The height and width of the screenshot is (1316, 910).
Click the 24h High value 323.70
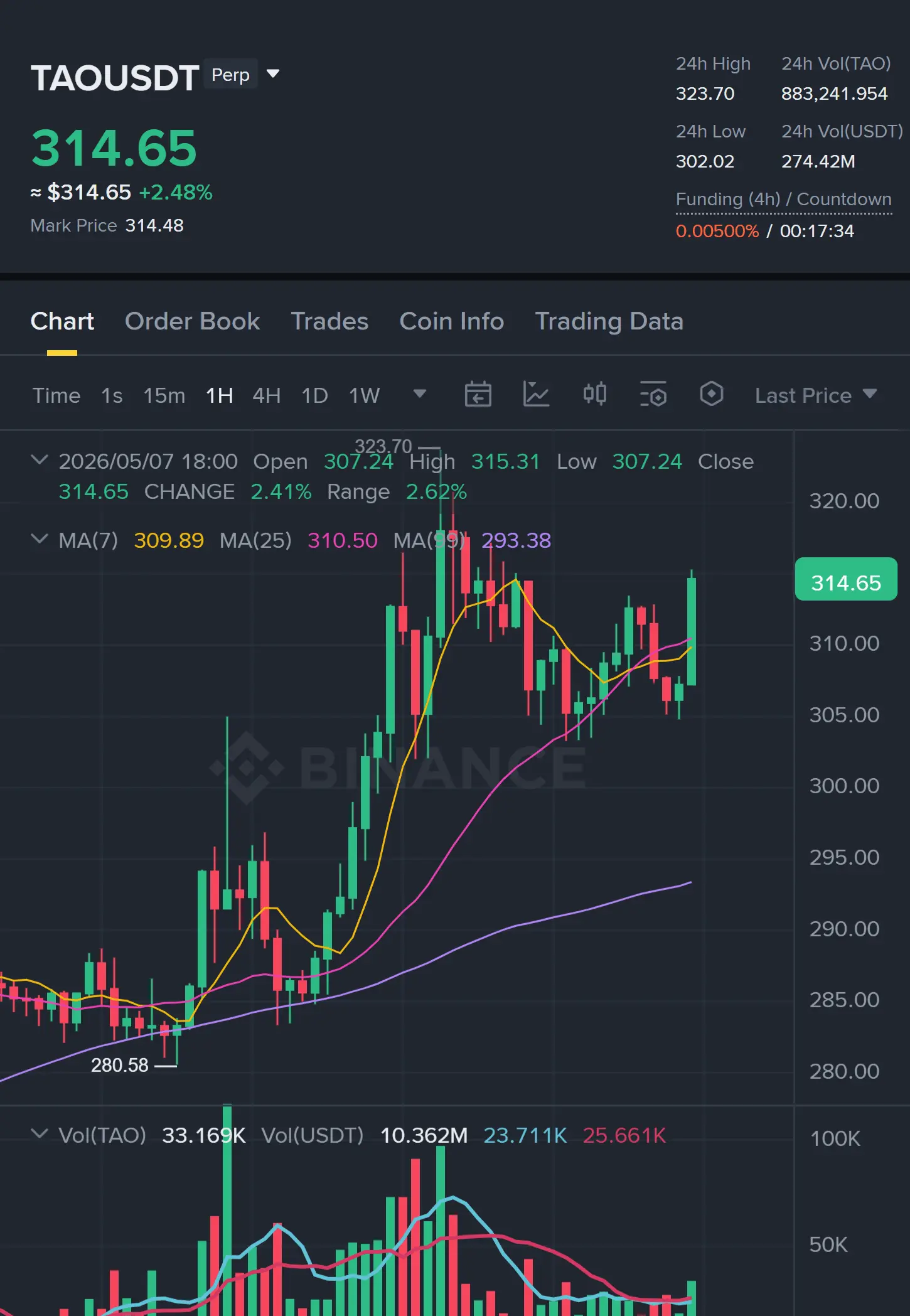[x=705, y=94]
